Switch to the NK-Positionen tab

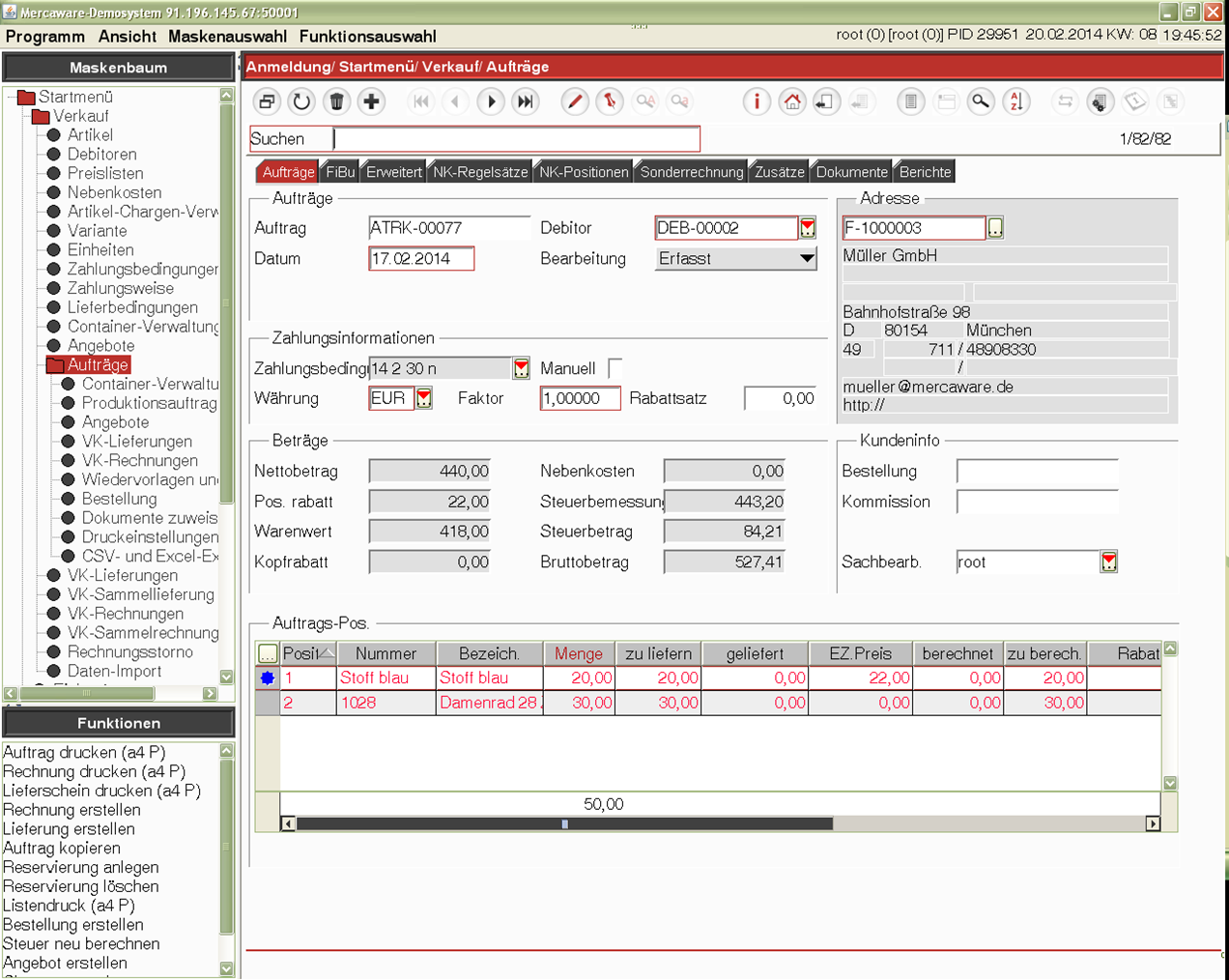(x=584, y=172)
